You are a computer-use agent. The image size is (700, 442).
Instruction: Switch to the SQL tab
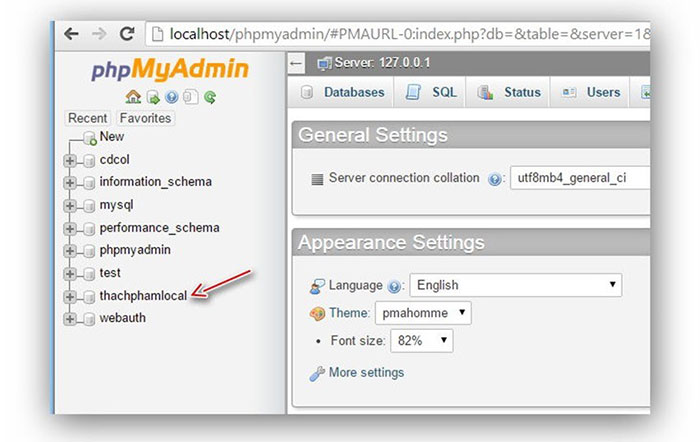pos(430,92)
